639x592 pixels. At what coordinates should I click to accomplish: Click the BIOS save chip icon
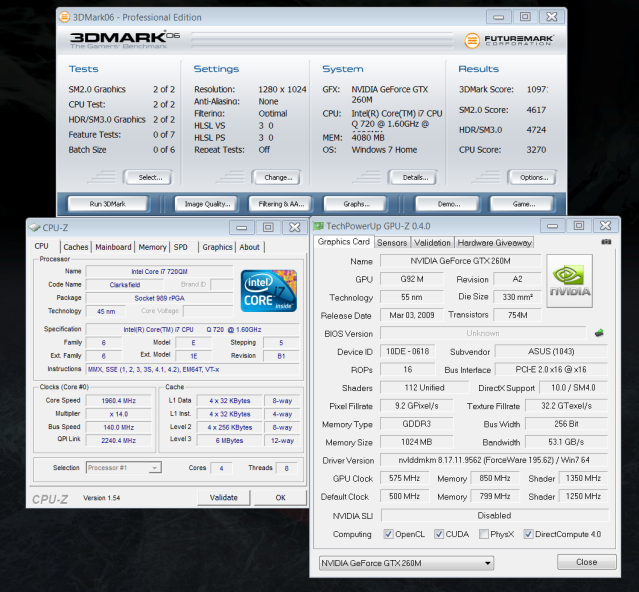[599, 333]
